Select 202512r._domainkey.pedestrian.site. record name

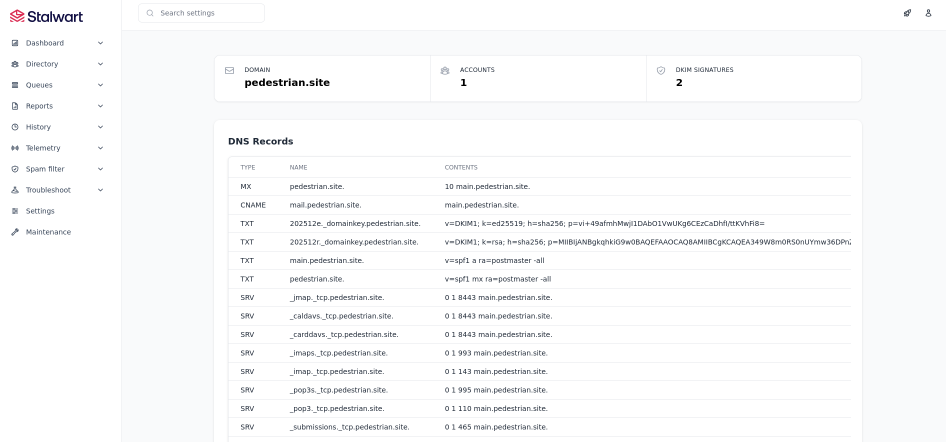(354, 242)
